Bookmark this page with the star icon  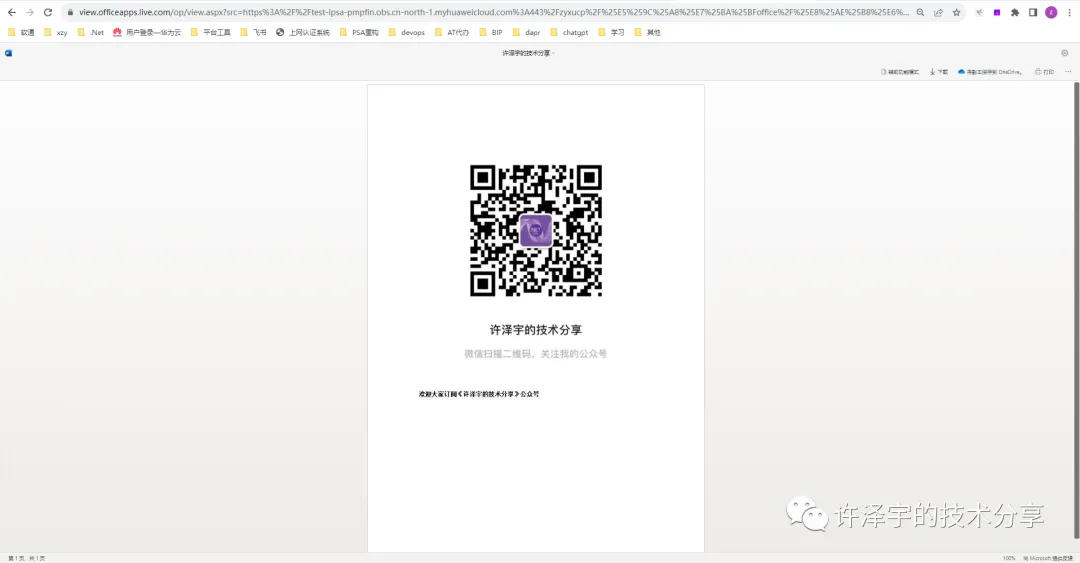956,12
